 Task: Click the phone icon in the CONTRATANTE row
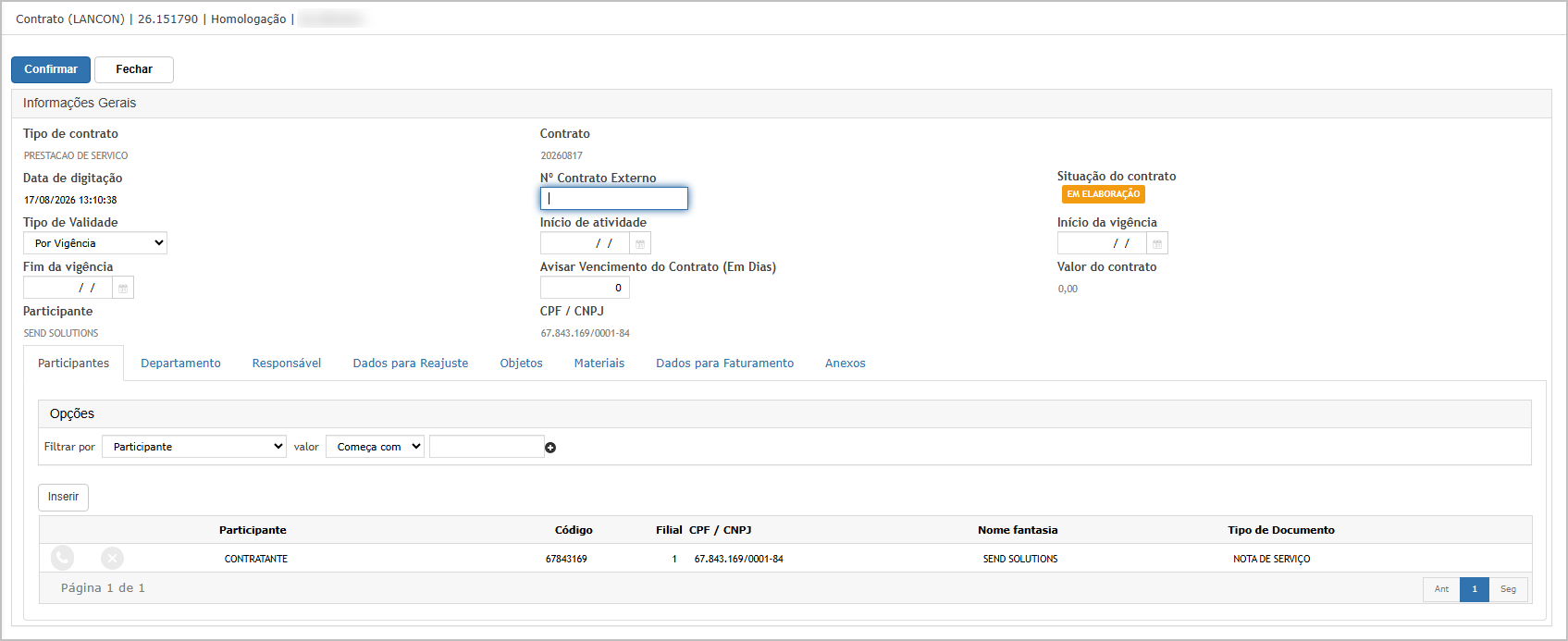(x=62, y=558)
